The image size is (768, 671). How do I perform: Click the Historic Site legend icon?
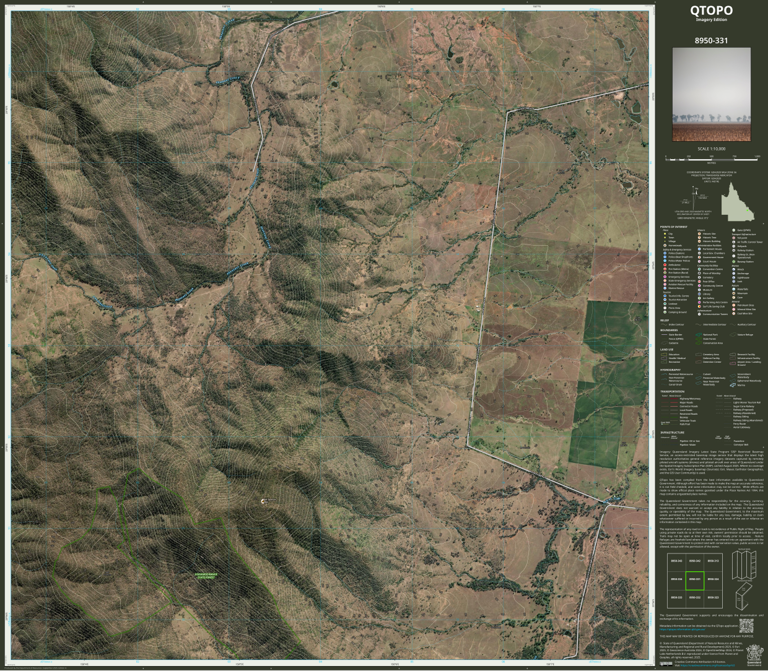(699, 234)
